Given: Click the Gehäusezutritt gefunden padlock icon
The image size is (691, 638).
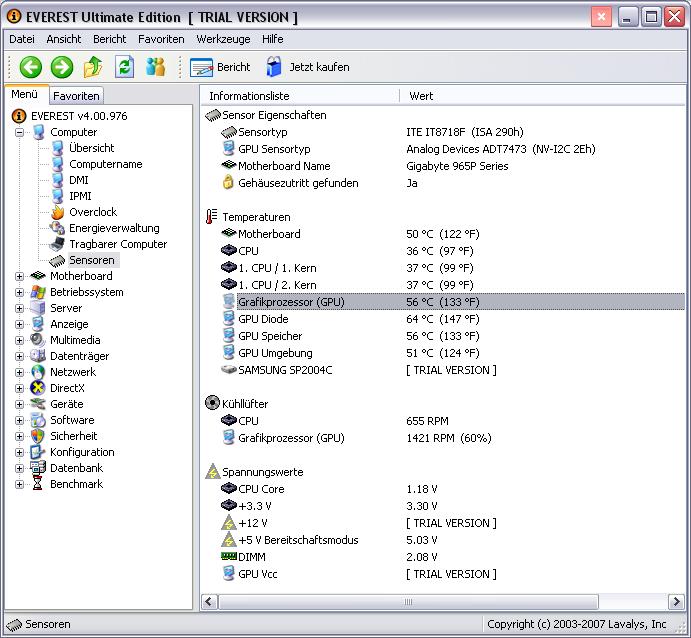Looking at the screenshot, I should 228,182.
